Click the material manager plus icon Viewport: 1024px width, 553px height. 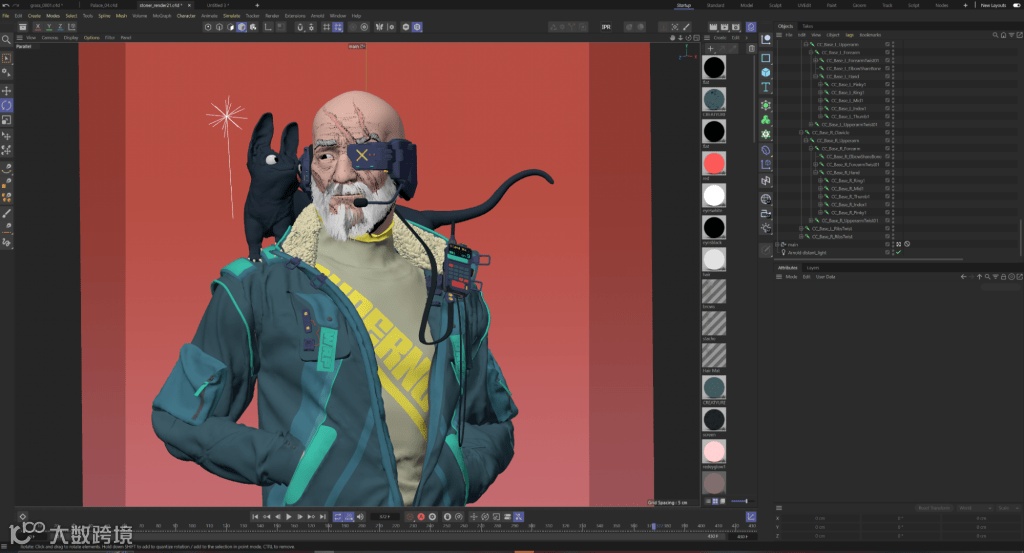pos(711,48)
